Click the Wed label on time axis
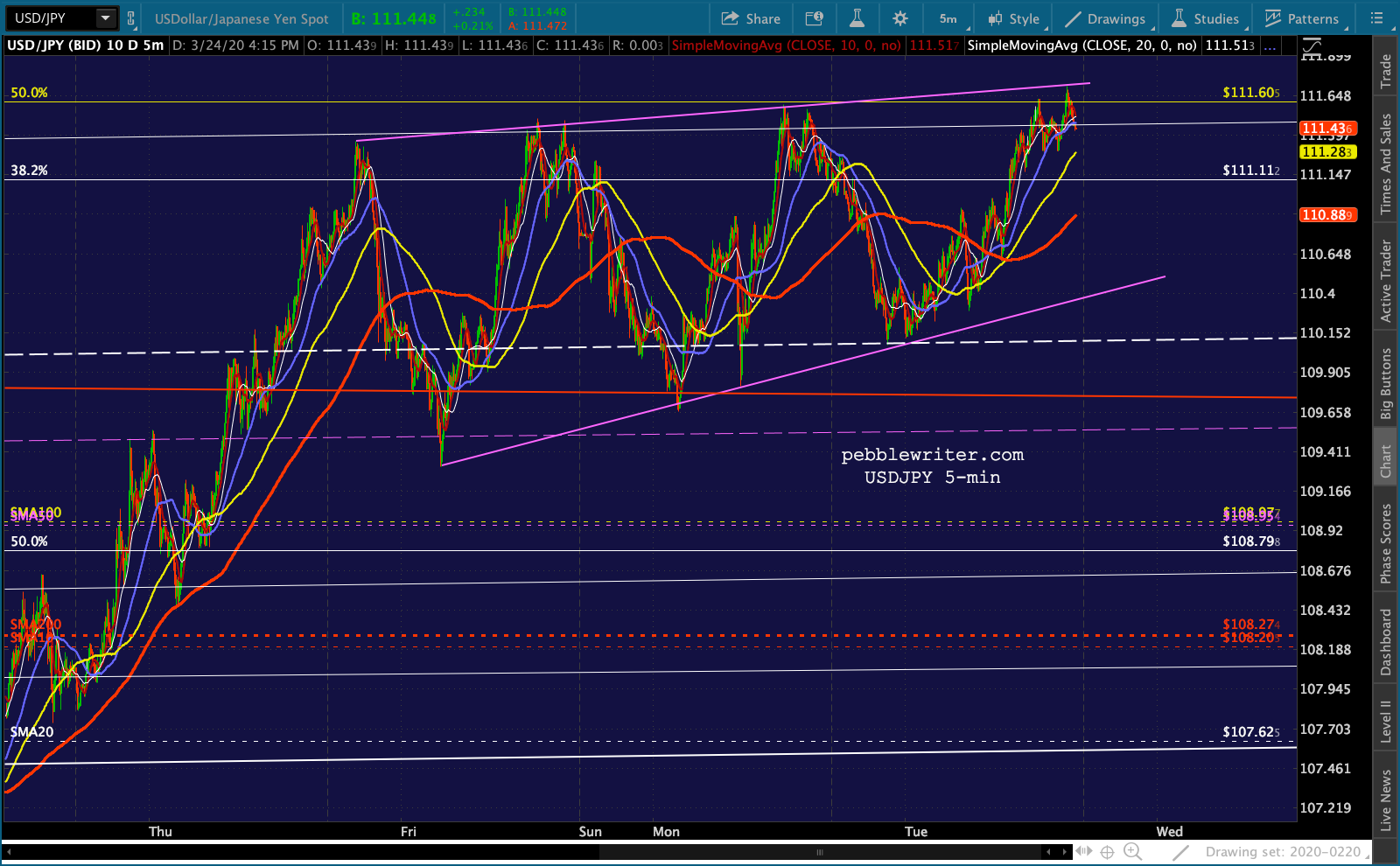Image resolution: width=1400 pixels, height=866 pixels. coord(1169,831)
